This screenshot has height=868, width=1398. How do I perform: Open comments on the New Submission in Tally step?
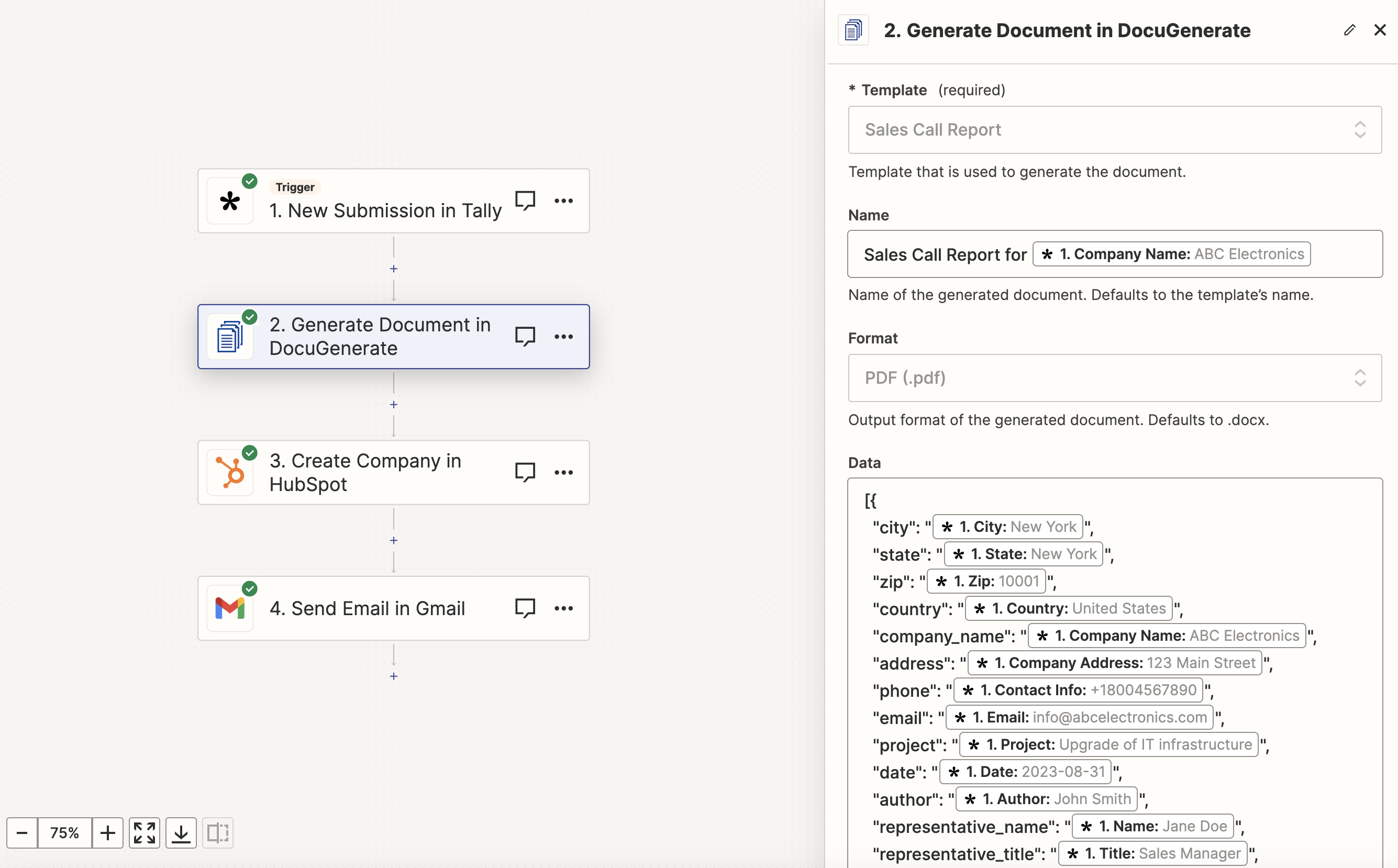[525, 200]
